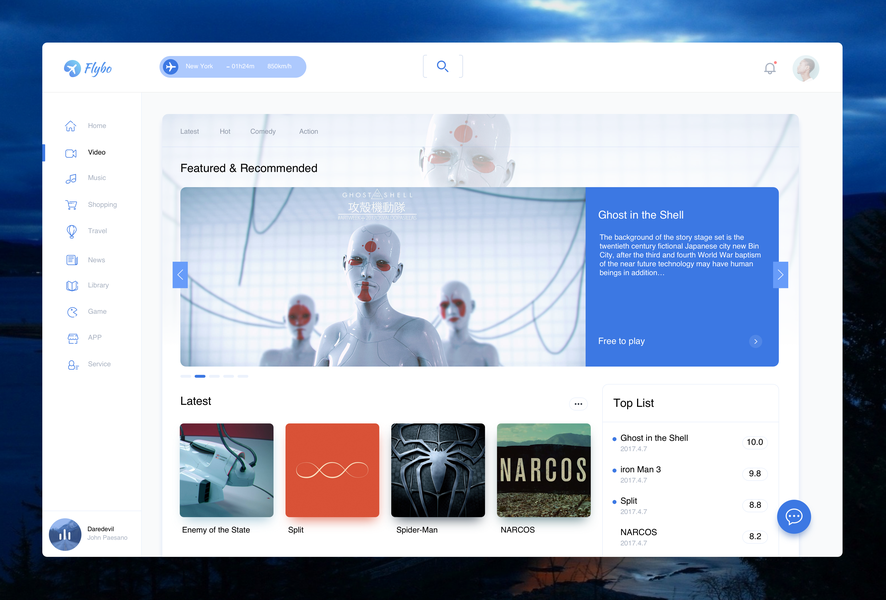
Task: Open Latest section more options dots
Action: point(578,404)
